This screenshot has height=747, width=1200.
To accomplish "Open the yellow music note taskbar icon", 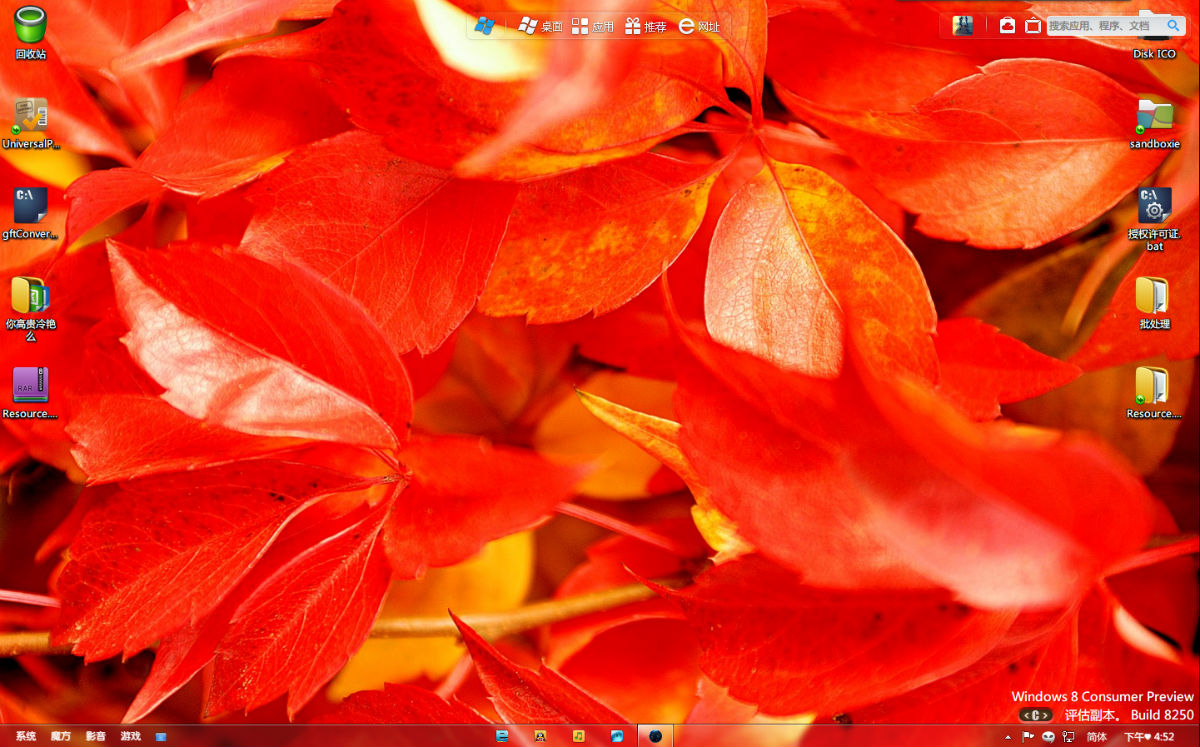I will 579,736.
